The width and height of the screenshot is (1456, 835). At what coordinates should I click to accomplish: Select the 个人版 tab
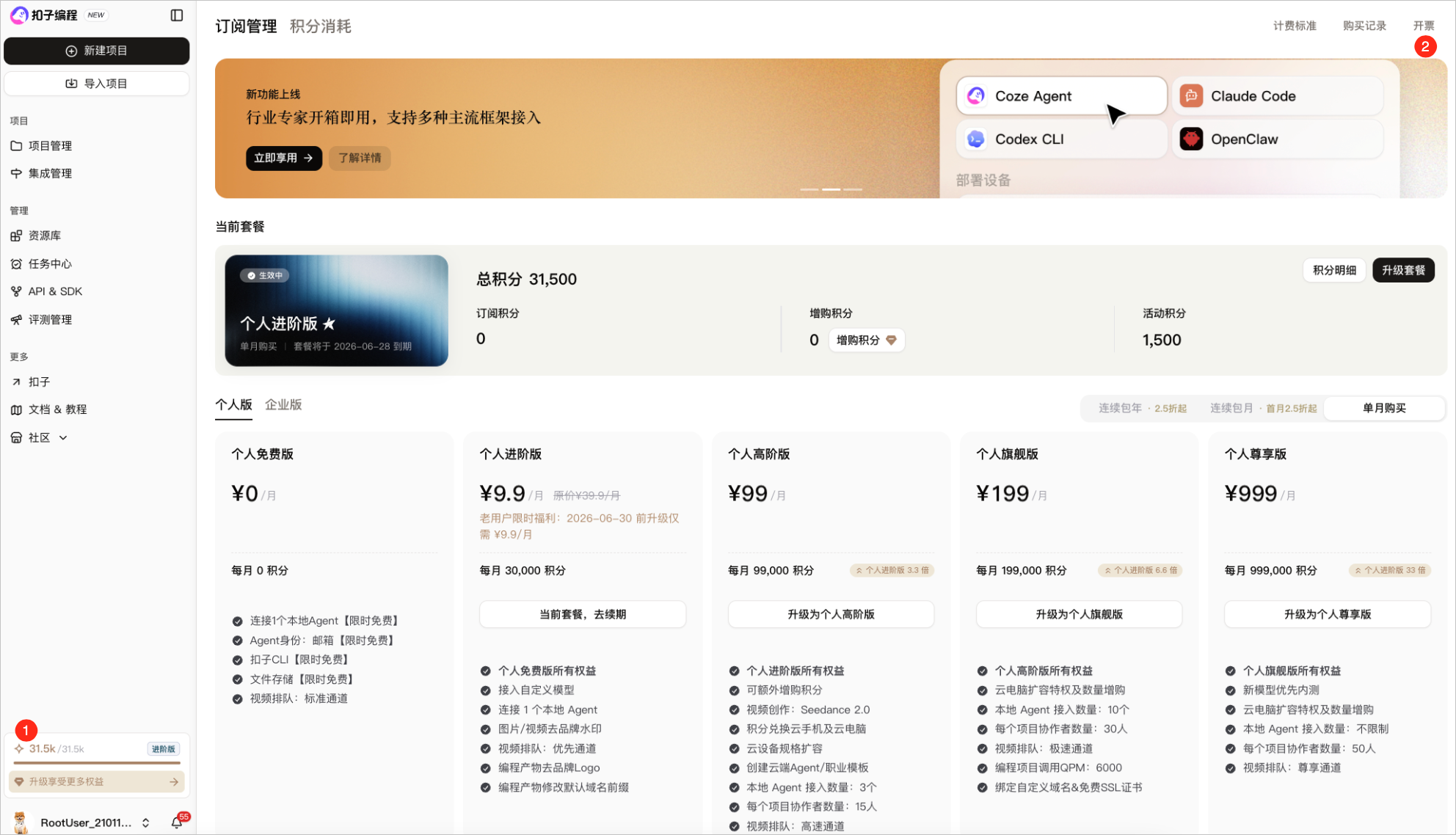(x=233, y=405)
